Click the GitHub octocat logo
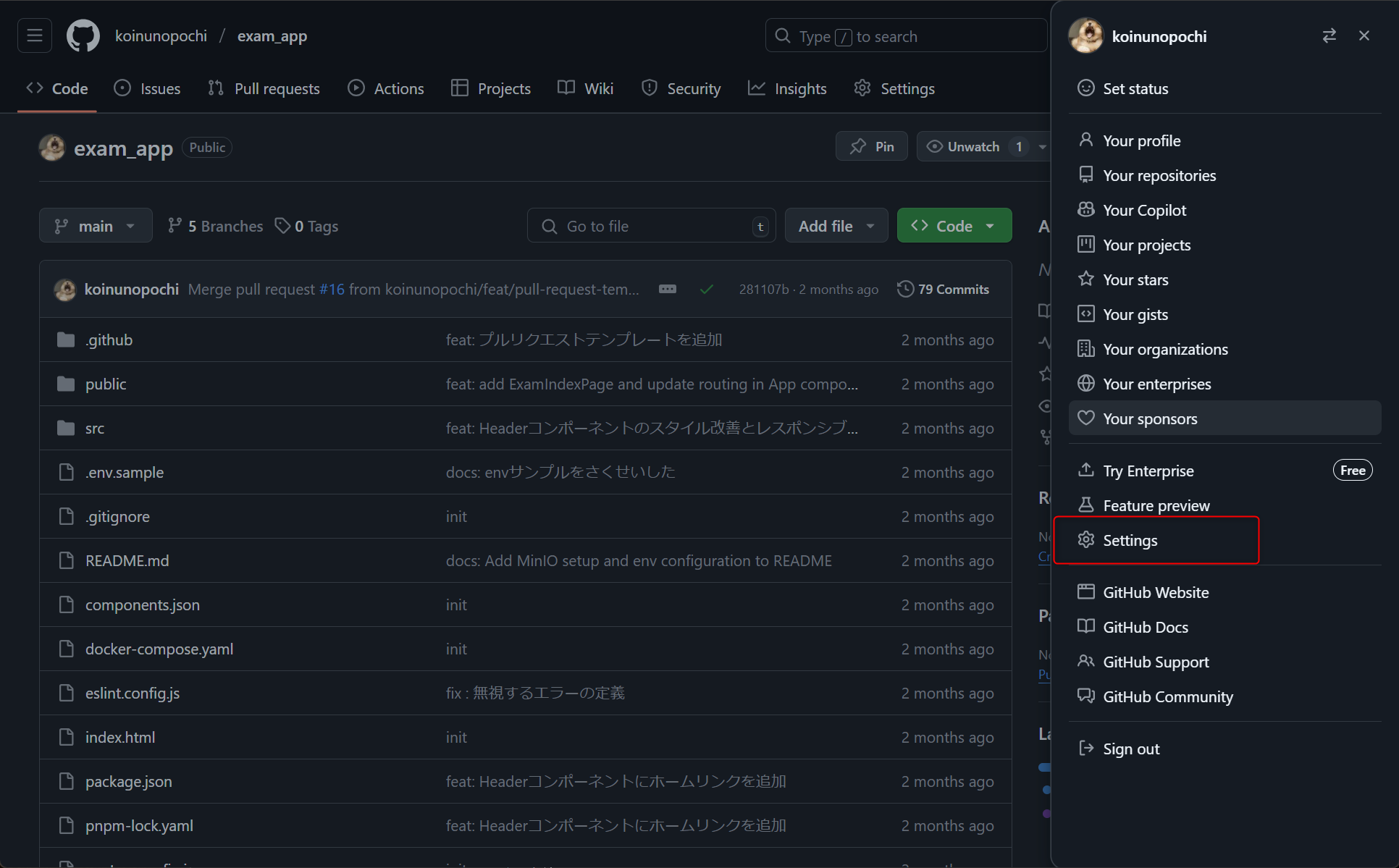 pos(83,35)
